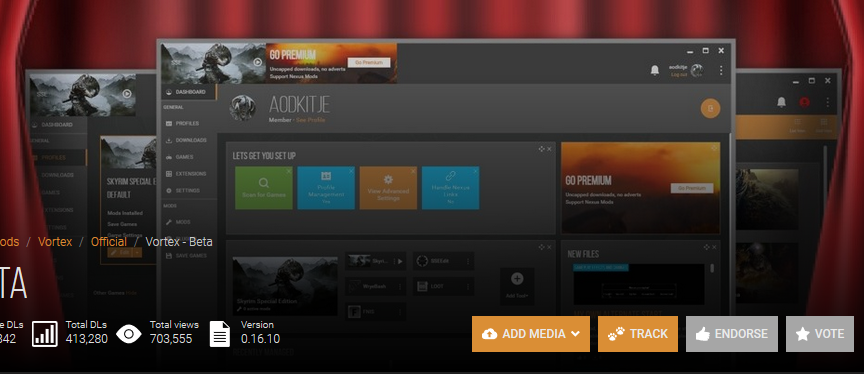864x374 pixels.
Task: Open the Skyrim Special Edition game thumbnail
Action: click(285, 286)
